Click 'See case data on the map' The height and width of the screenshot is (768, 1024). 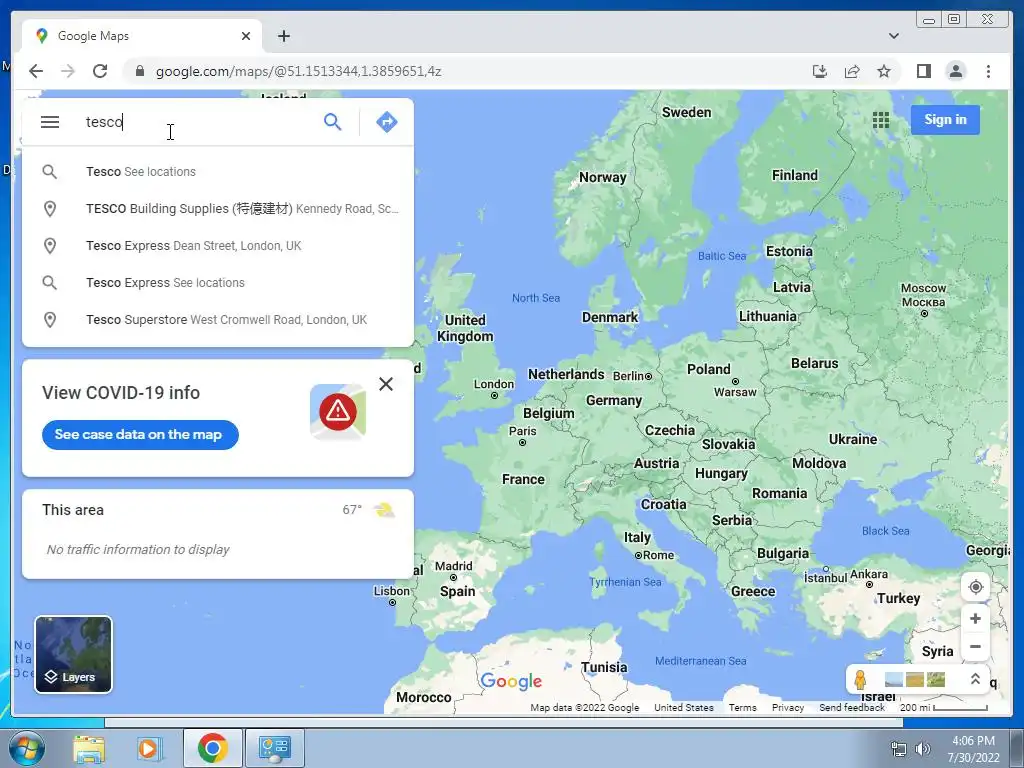(x=140, y=435)
